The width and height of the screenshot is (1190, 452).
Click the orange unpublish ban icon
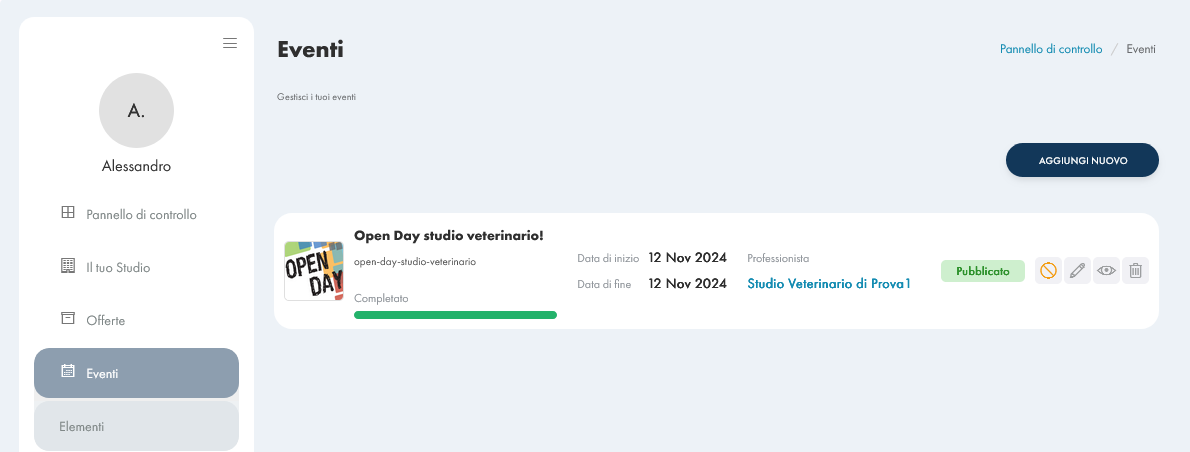click(1048, 271)
